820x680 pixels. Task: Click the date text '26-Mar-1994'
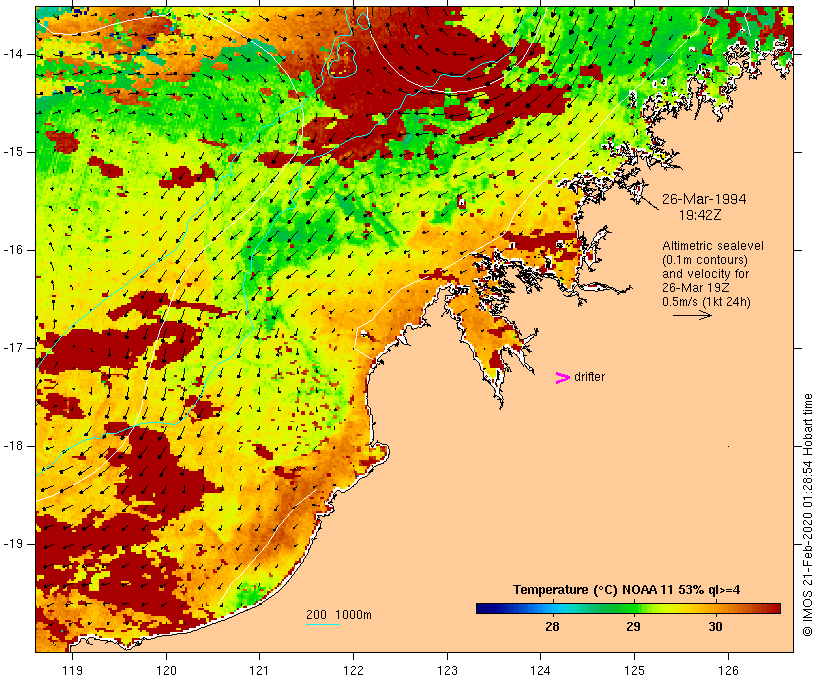pos(704,199)
